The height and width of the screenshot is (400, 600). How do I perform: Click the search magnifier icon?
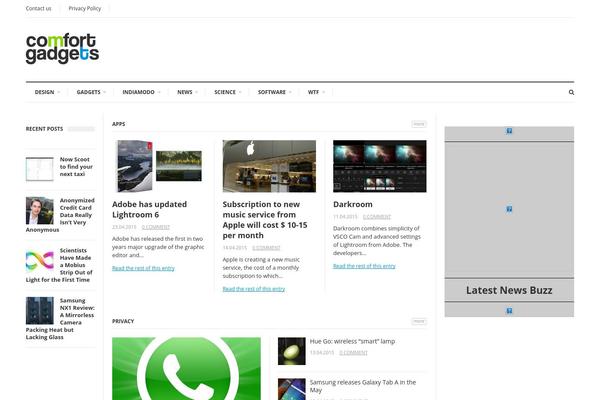coord(571,92)
